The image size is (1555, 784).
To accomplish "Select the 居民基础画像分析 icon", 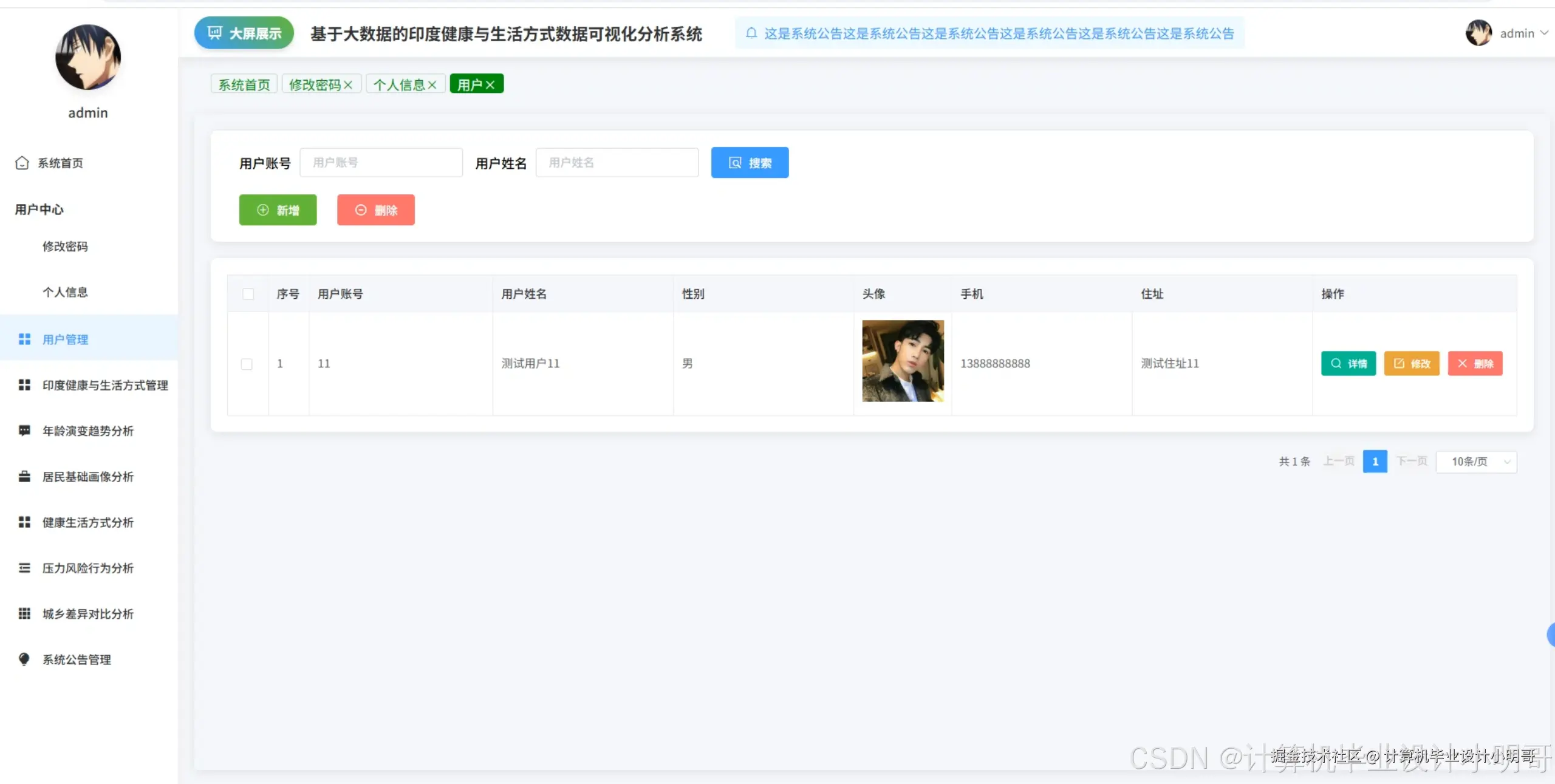I will point(24,476).
